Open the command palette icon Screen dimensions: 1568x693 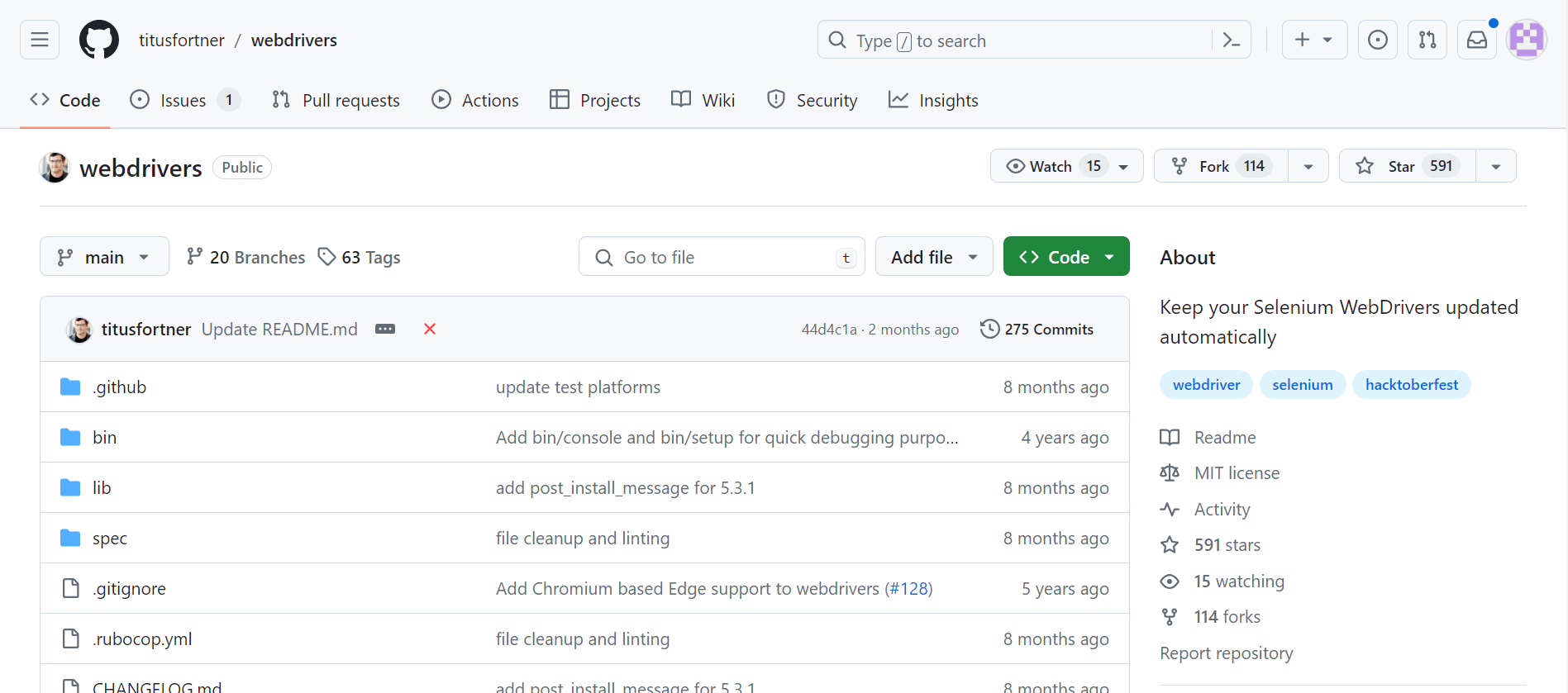click(x=1231, y=40)
